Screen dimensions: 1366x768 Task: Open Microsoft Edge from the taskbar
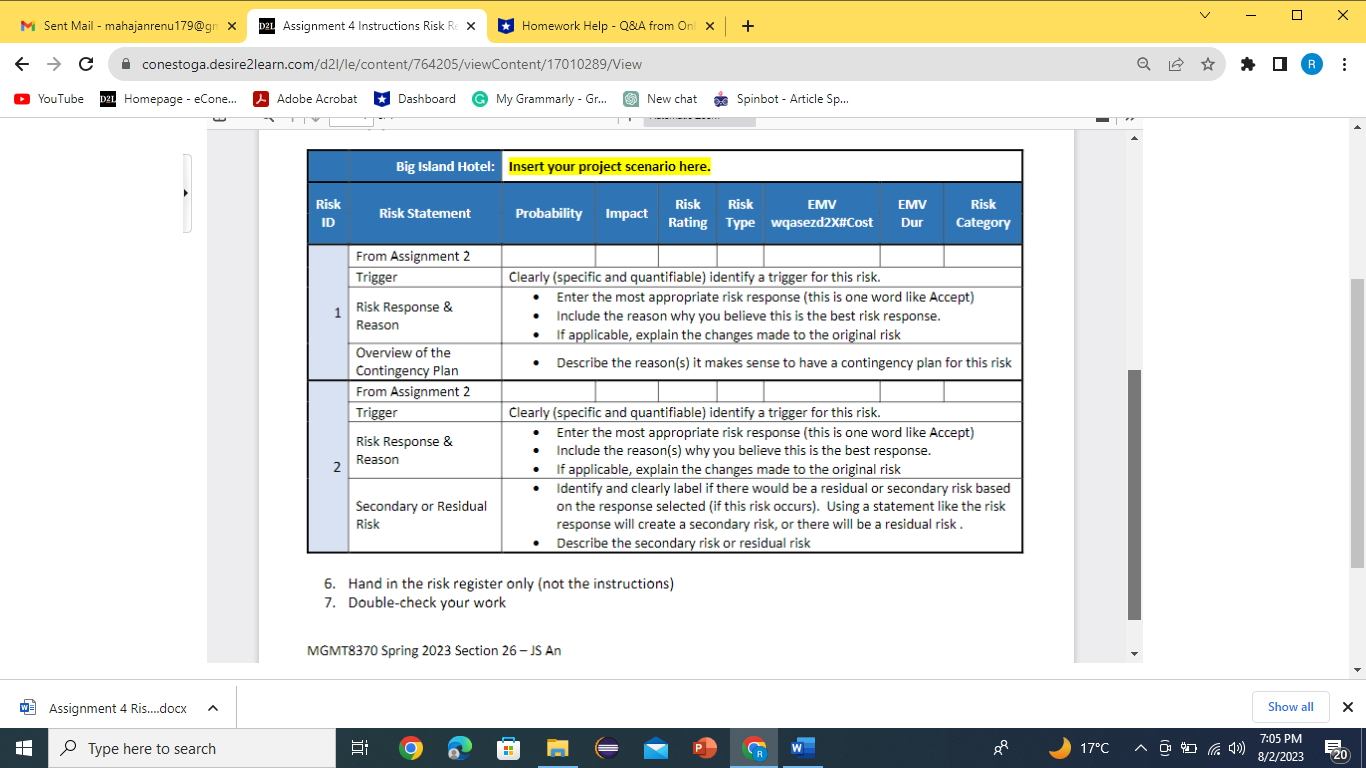coord(459,748)
